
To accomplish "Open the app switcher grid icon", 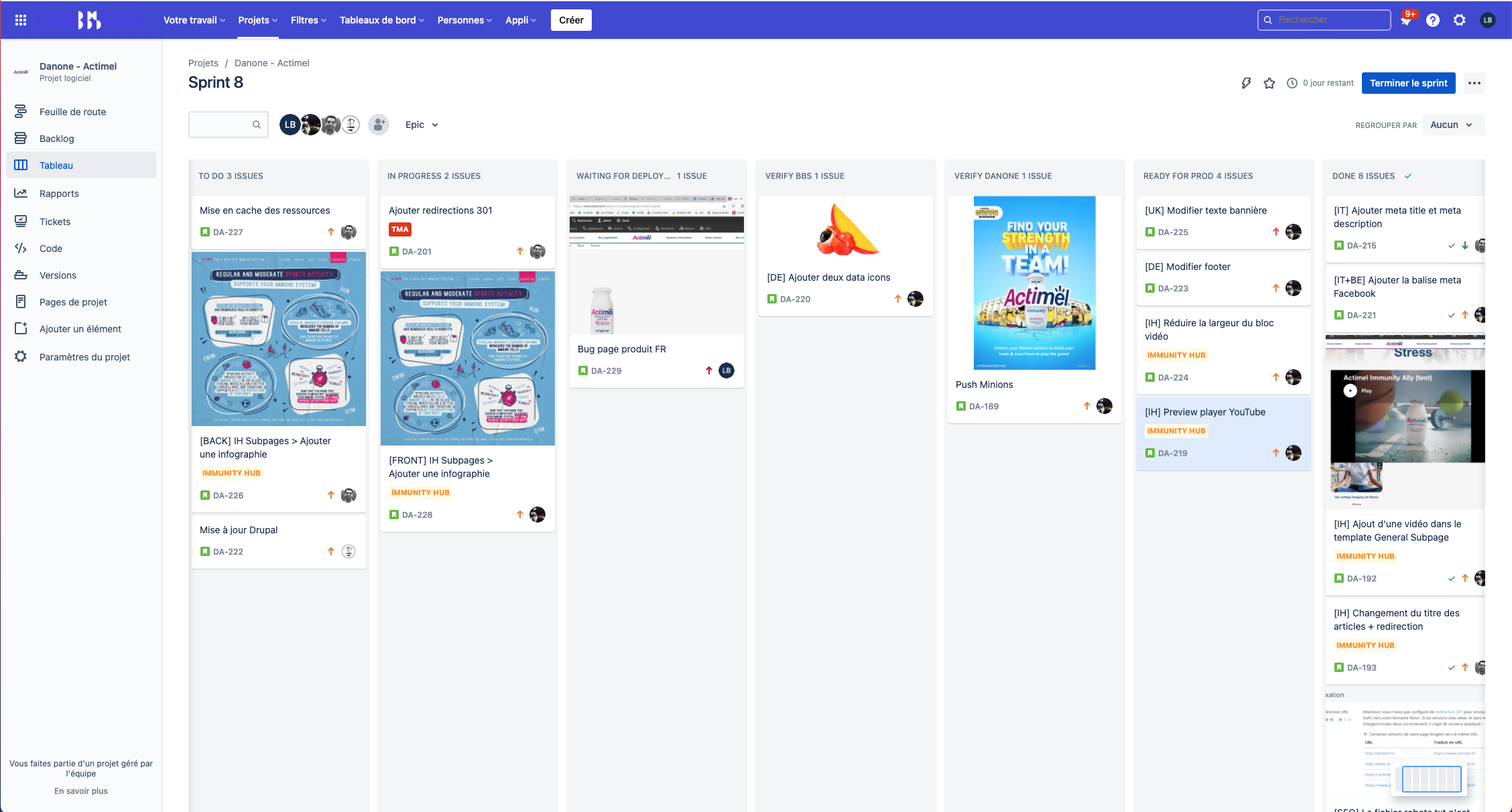I will pos(21,20).
